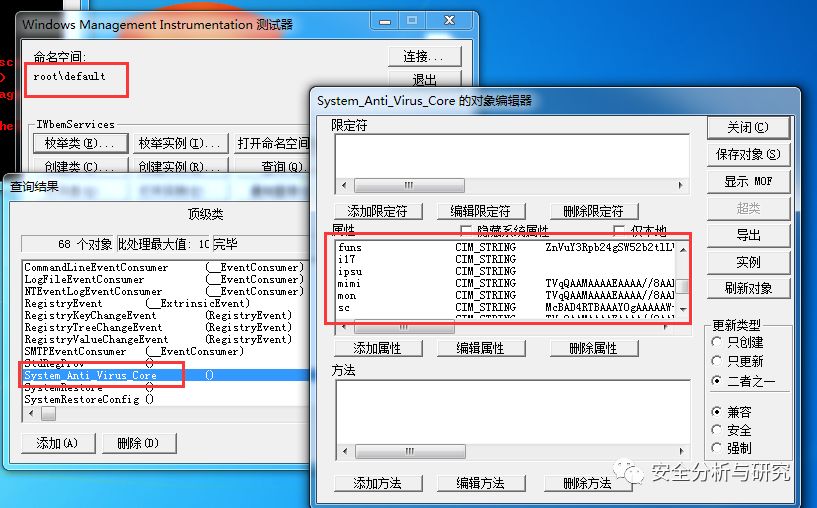Click 关闭(C) button in object editor
This screenshot has width=817, height=508.
pyautogui.click(x=748, y=127)
